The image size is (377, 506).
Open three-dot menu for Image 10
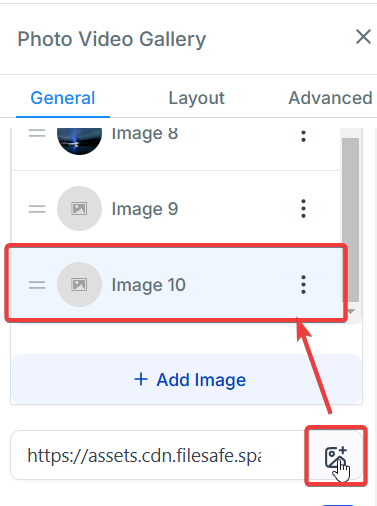[x=303, y=285]
